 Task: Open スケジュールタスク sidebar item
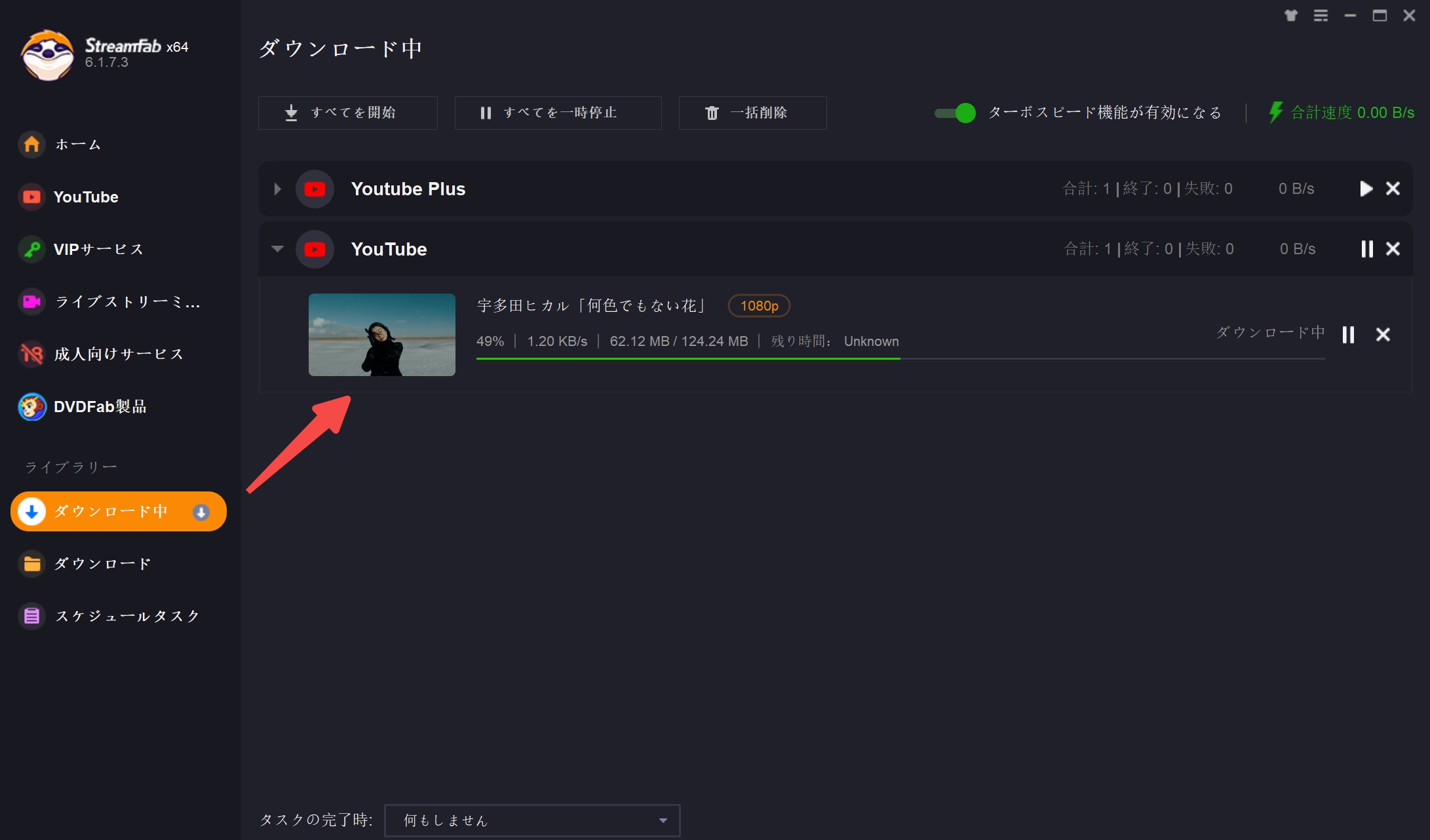[127, 617]
